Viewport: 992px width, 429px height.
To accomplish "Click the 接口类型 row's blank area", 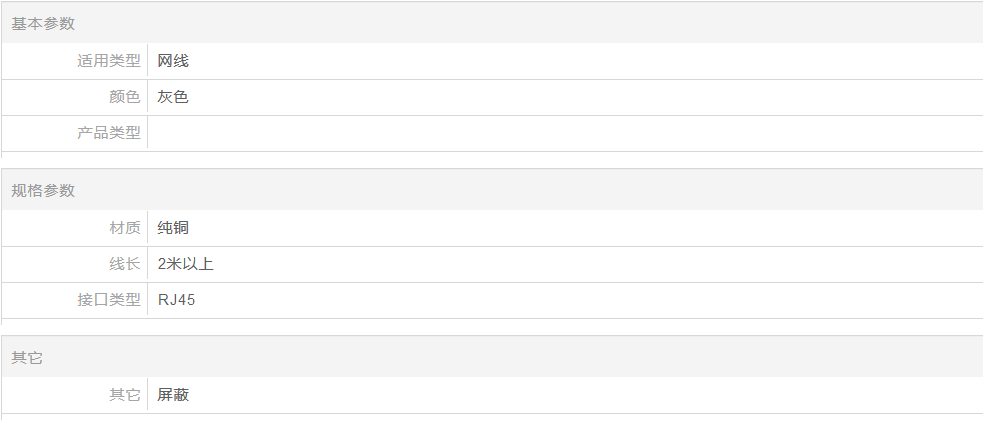I will coord(588,300).
